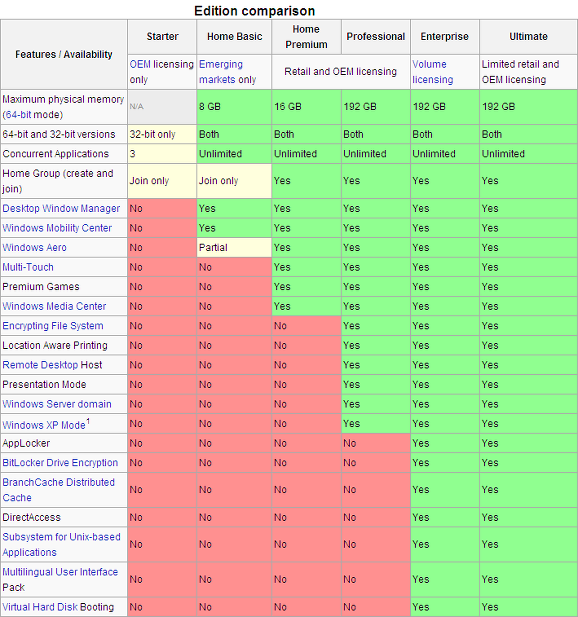
Task: Follow the Windows Server domain link
Action: click(x=57, y=404)
